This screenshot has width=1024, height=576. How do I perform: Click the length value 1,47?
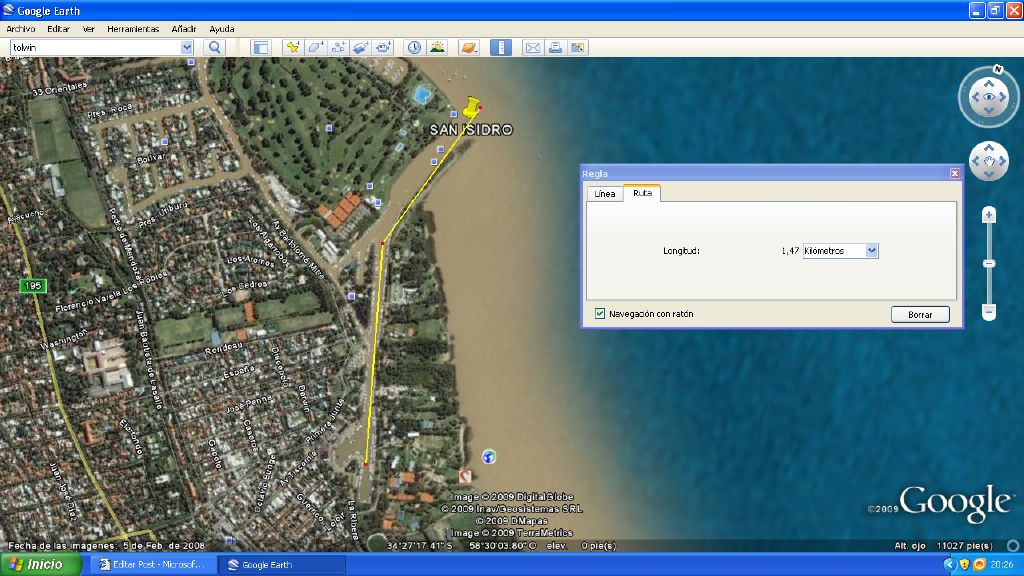click(790, 251)
